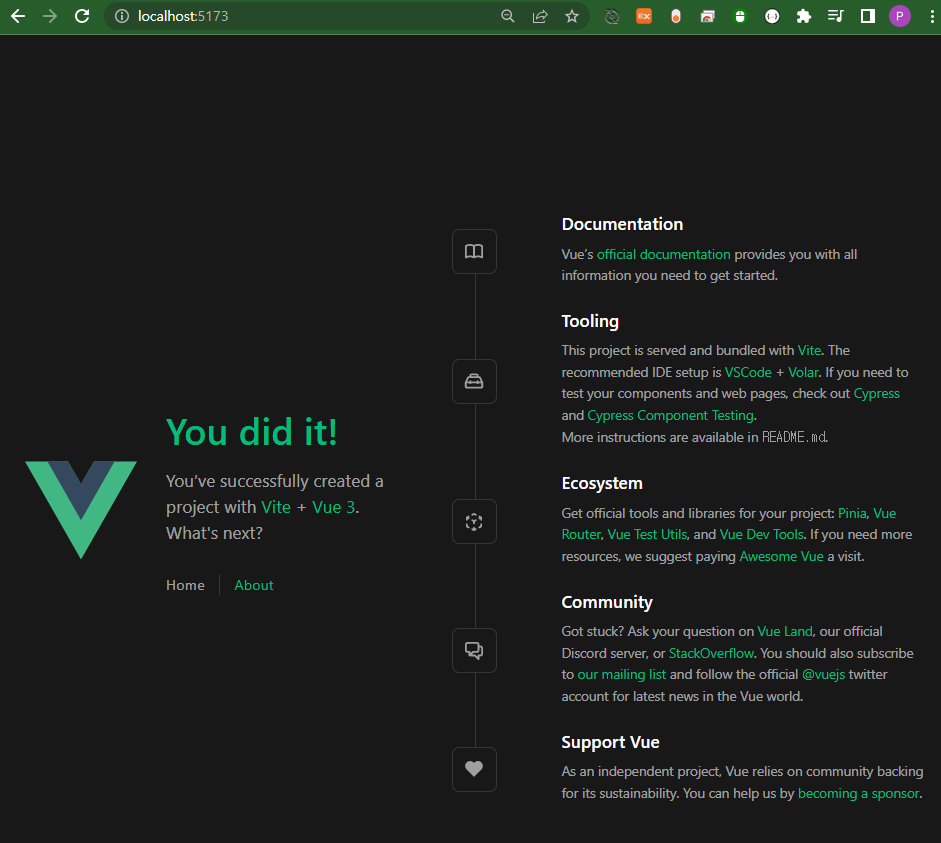Open the our mailing list link
Image resolution: width=941 pixels, height=843 pixels.
click(622, 675)
